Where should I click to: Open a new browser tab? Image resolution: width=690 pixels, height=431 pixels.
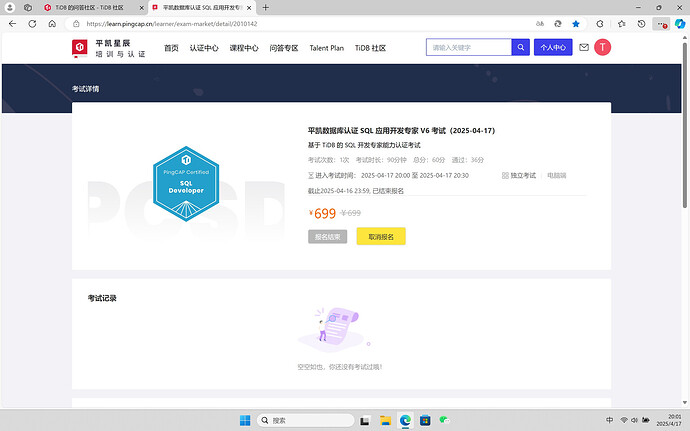pos(265,7)
